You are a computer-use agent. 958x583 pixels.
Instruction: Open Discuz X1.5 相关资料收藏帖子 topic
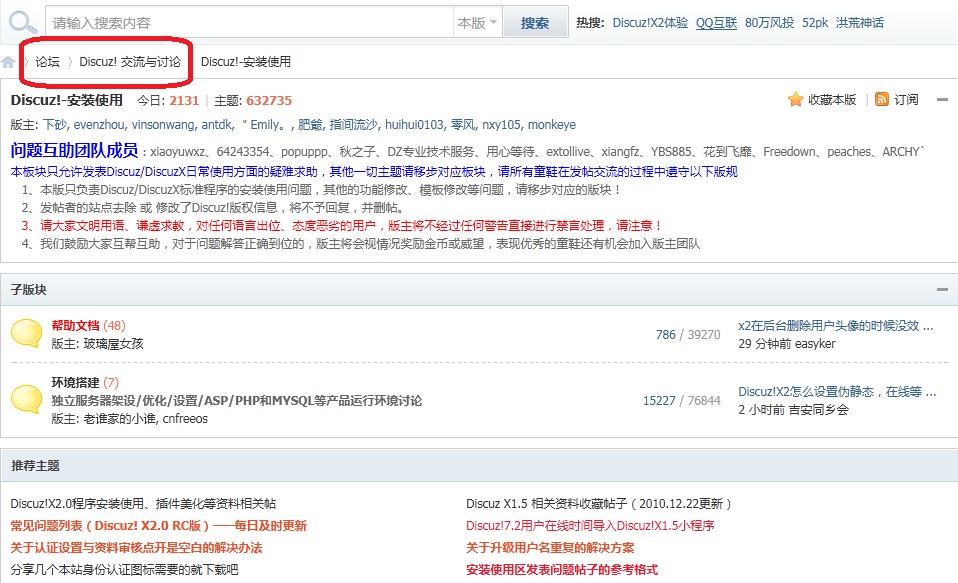(x=599, y=504)
